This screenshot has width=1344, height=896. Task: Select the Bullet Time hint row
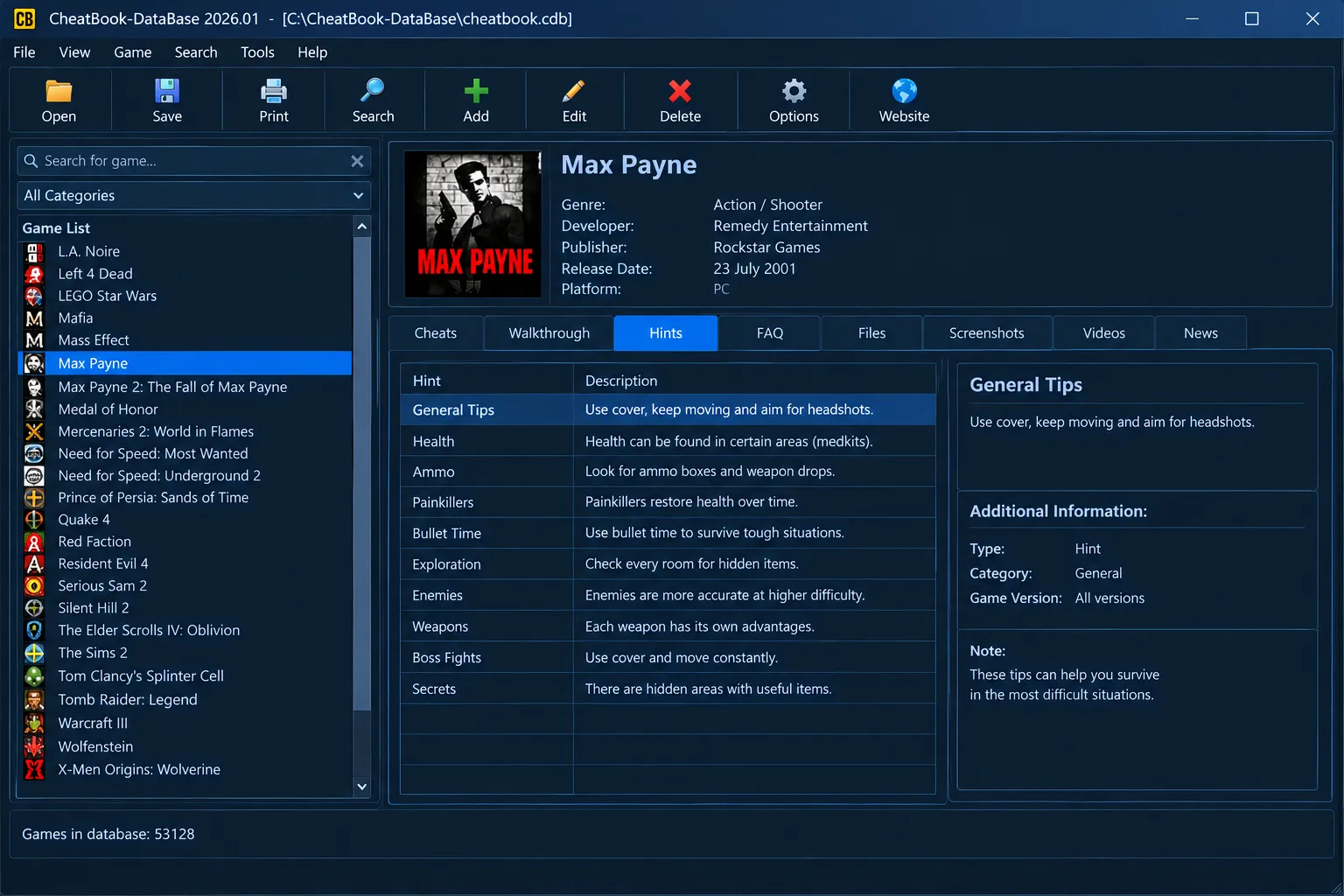coord(668,533)
